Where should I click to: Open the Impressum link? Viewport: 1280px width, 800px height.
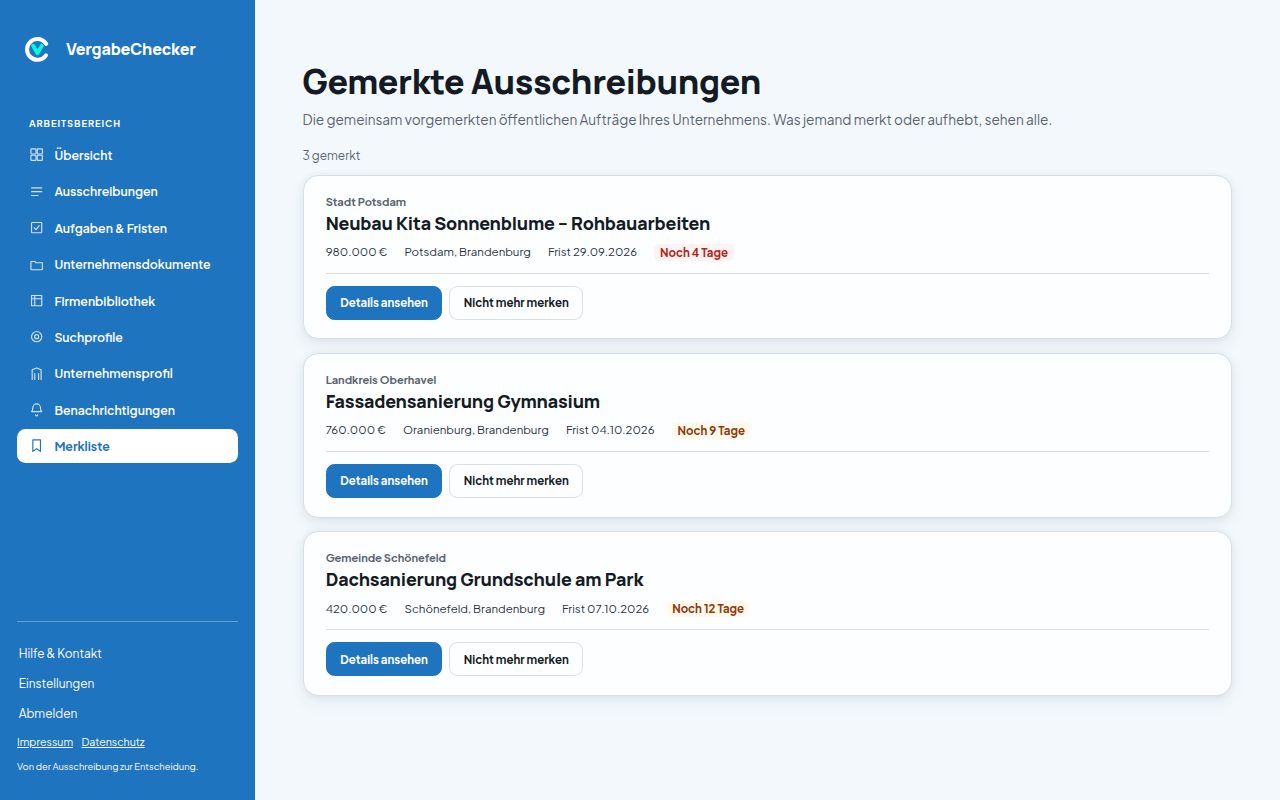45,742
